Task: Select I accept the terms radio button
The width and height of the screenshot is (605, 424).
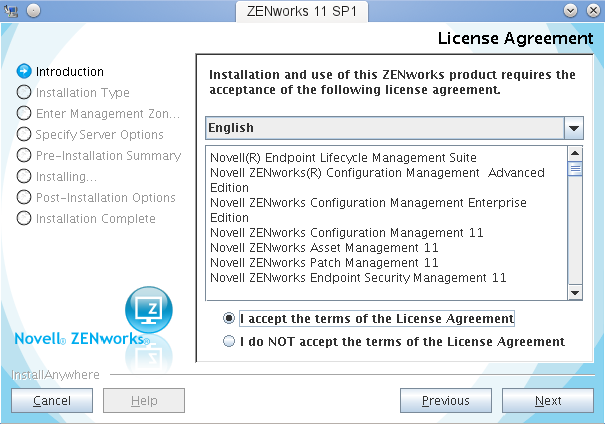Action: (230, 319)
